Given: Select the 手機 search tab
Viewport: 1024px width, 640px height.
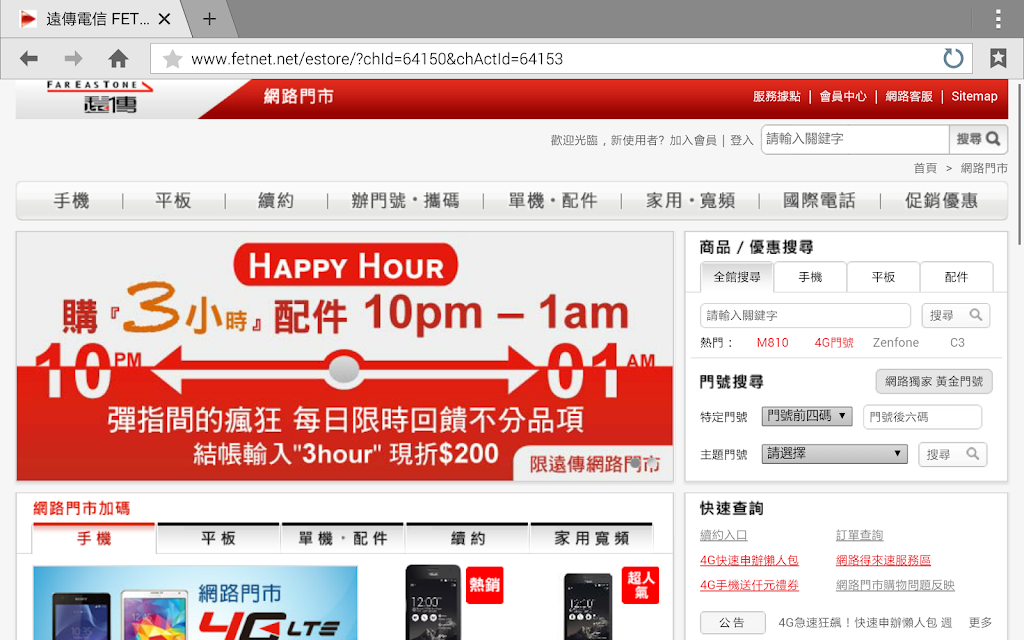Looking at the screenshot, I should 810,277.
